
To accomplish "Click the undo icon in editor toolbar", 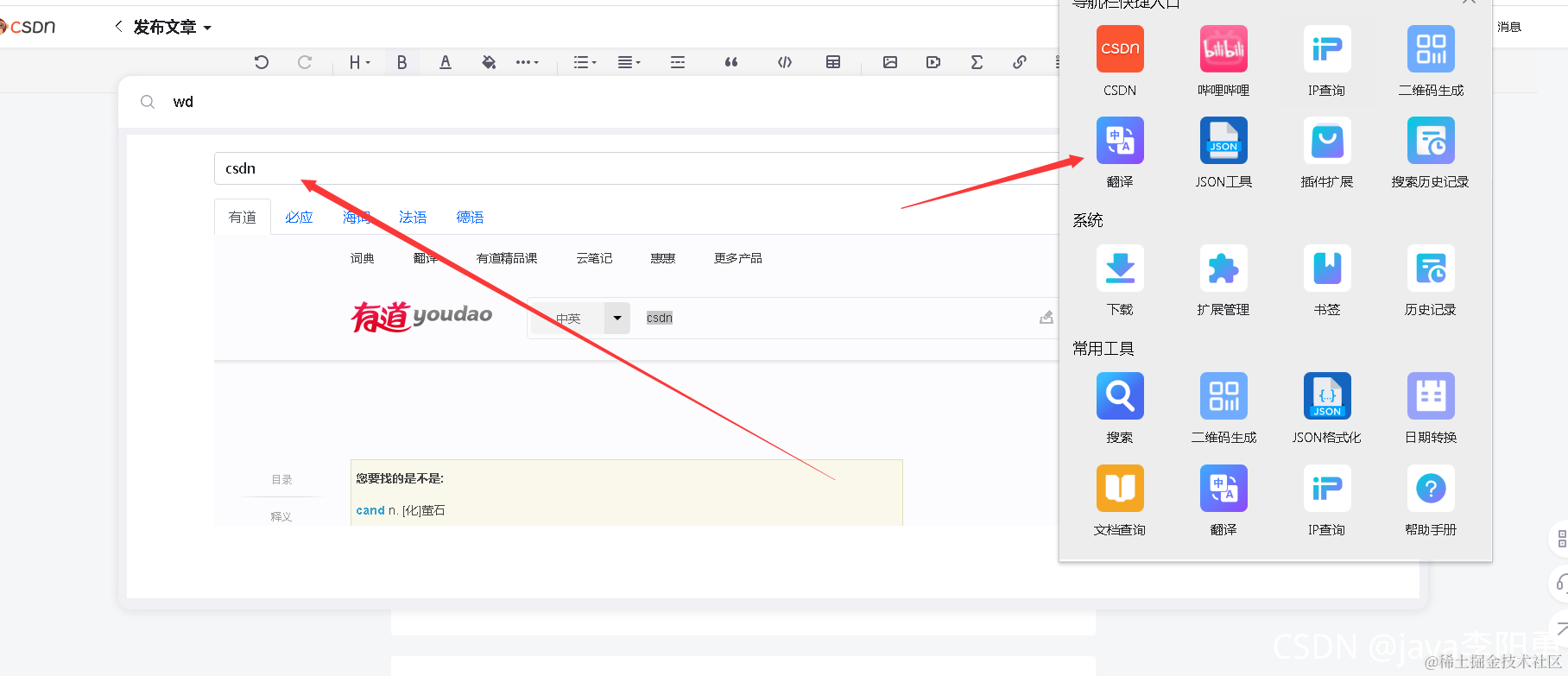I will [262, 62].
